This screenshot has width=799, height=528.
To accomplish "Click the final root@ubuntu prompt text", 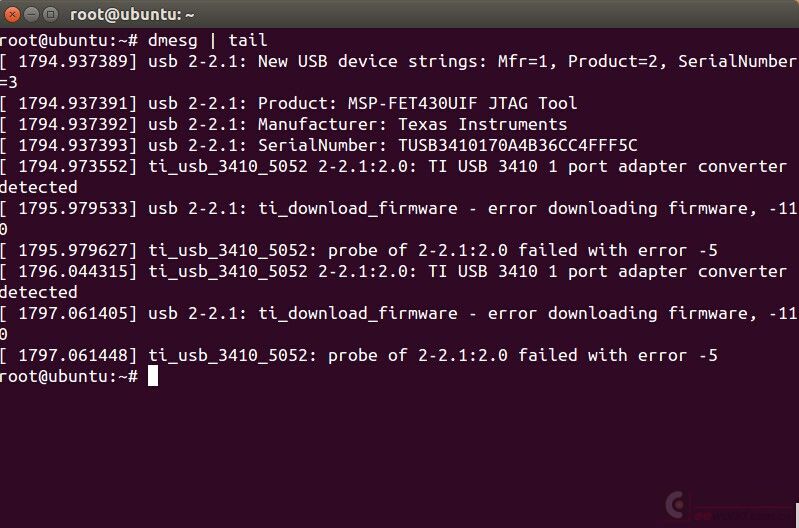I will coord(69,376).
